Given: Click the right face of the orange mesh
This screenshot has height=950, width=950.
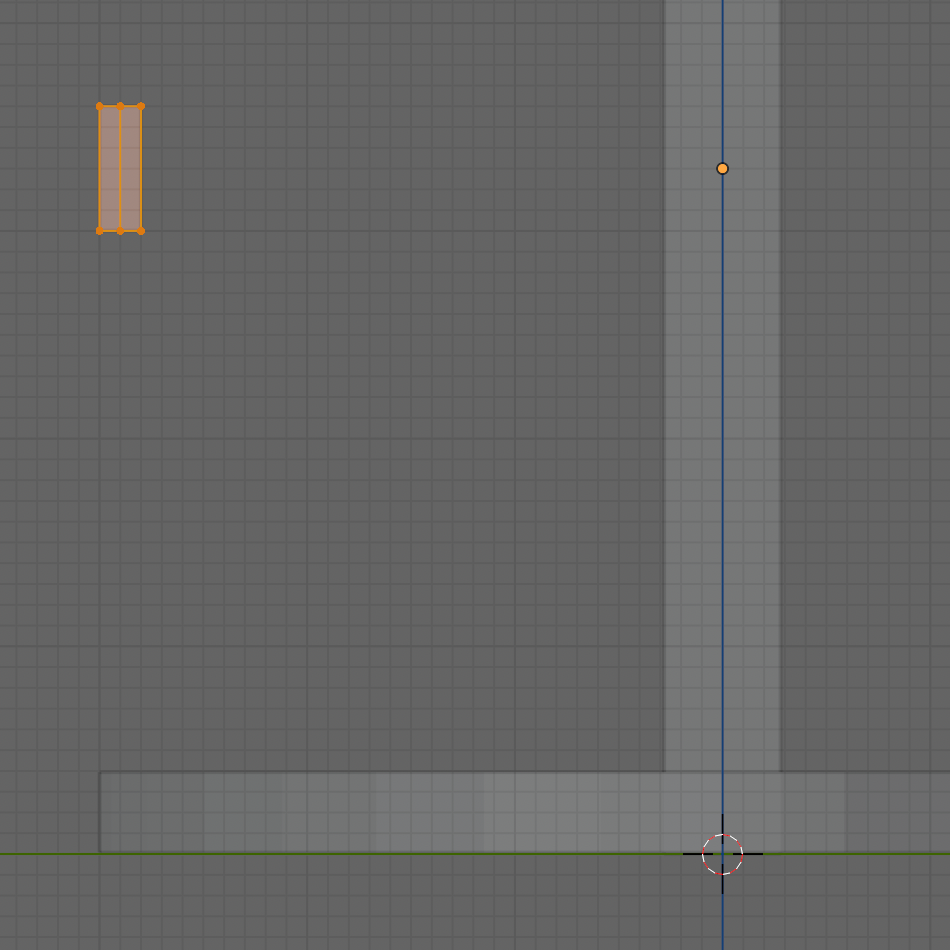Looking at the screenshot, I should point(131,168).
